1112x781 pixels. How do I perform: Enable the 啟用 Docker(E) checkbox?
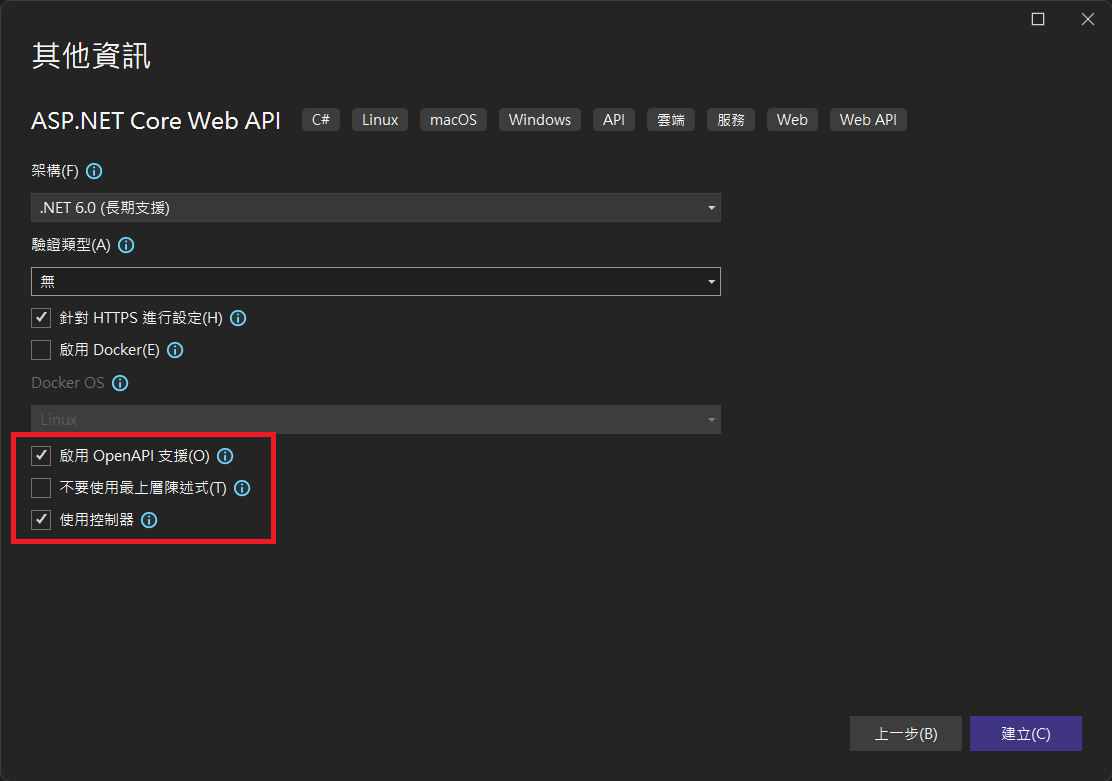click(41, 350)
